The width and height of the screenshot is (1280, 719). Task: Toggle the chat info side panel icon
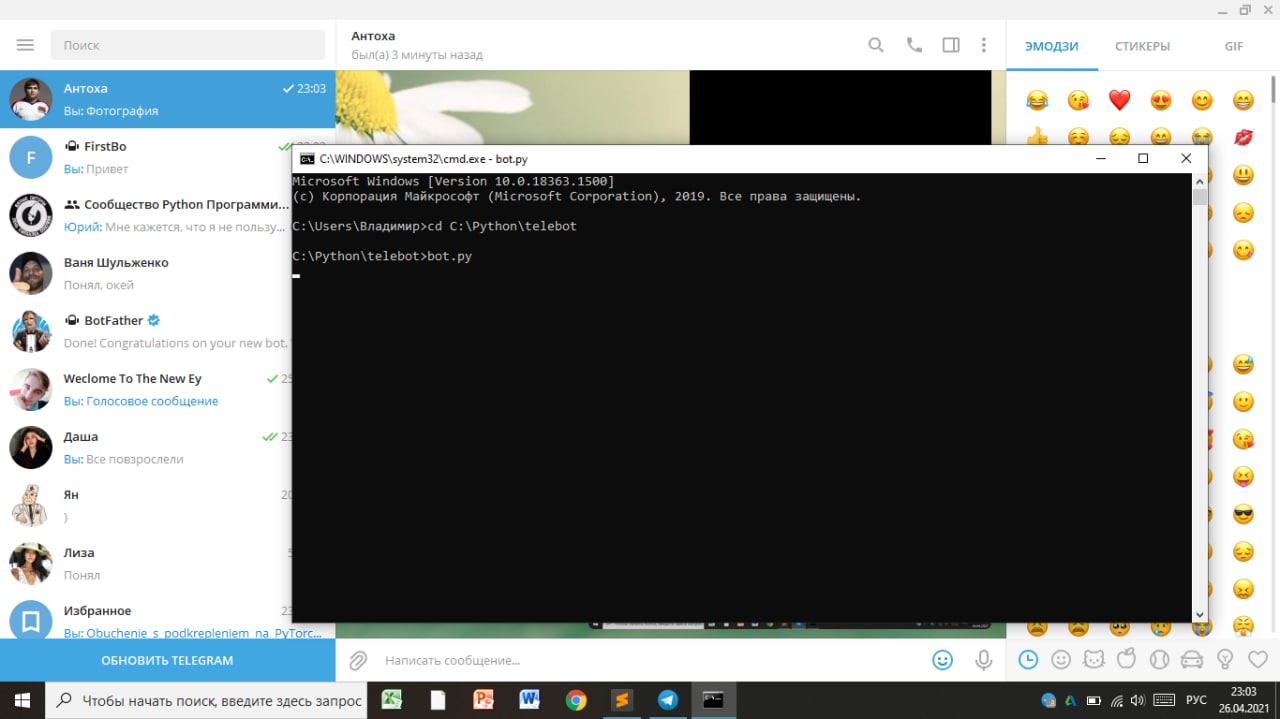[x=951, y=45]
